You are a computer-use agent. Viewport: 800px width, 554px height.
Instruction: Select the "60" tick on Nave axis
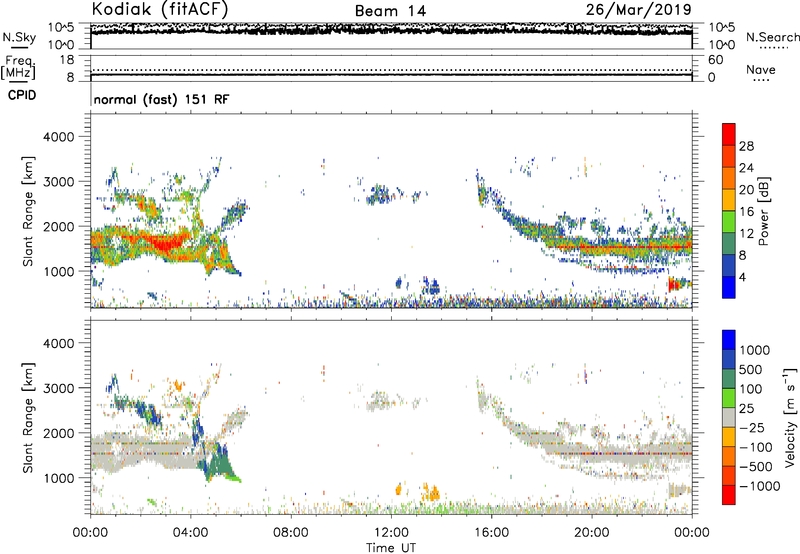pyautogui.click(x=715, y=60)
